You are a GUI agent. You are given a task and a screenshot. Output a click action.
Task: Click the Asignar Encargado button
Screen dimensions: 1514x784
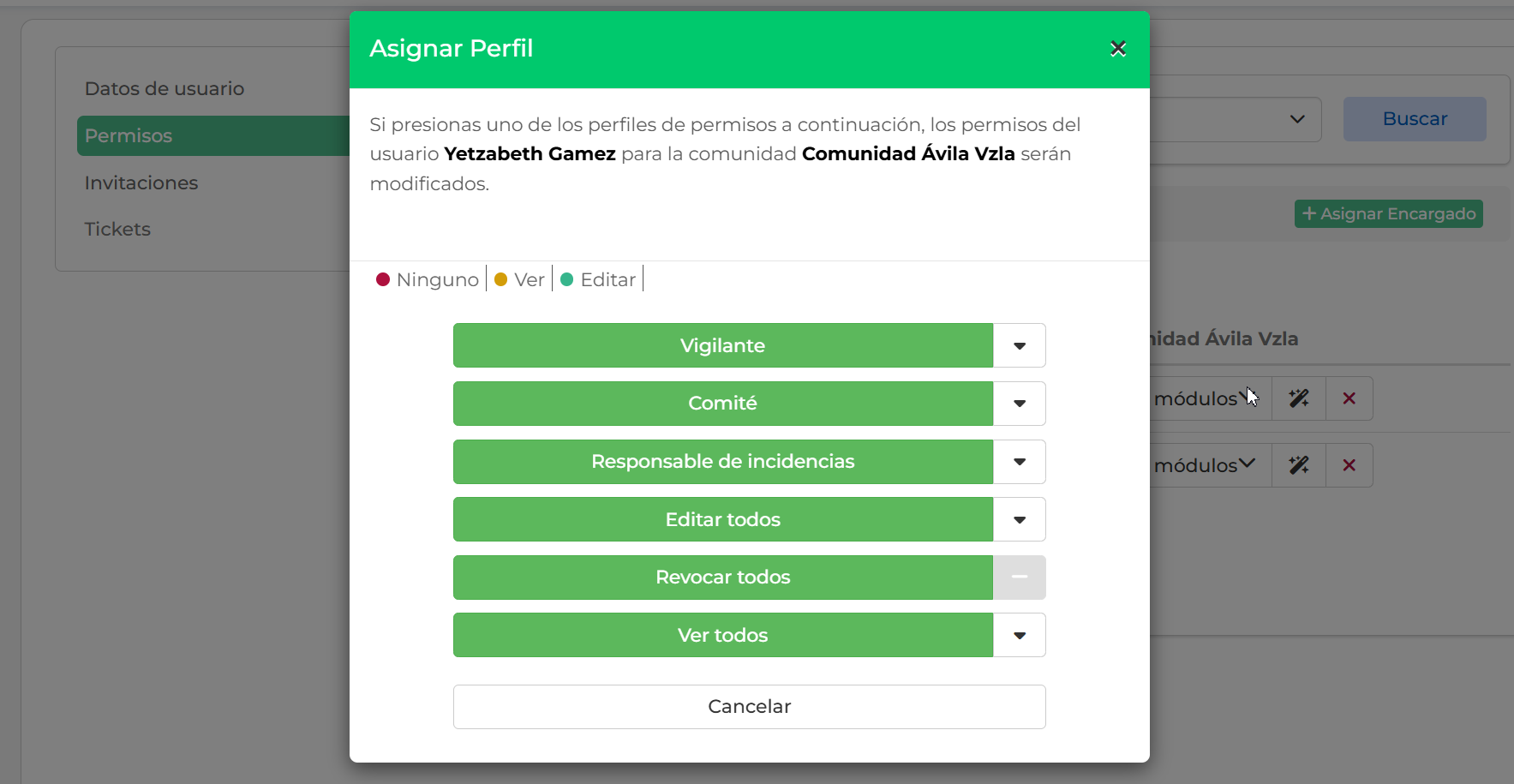[1389, 213]
